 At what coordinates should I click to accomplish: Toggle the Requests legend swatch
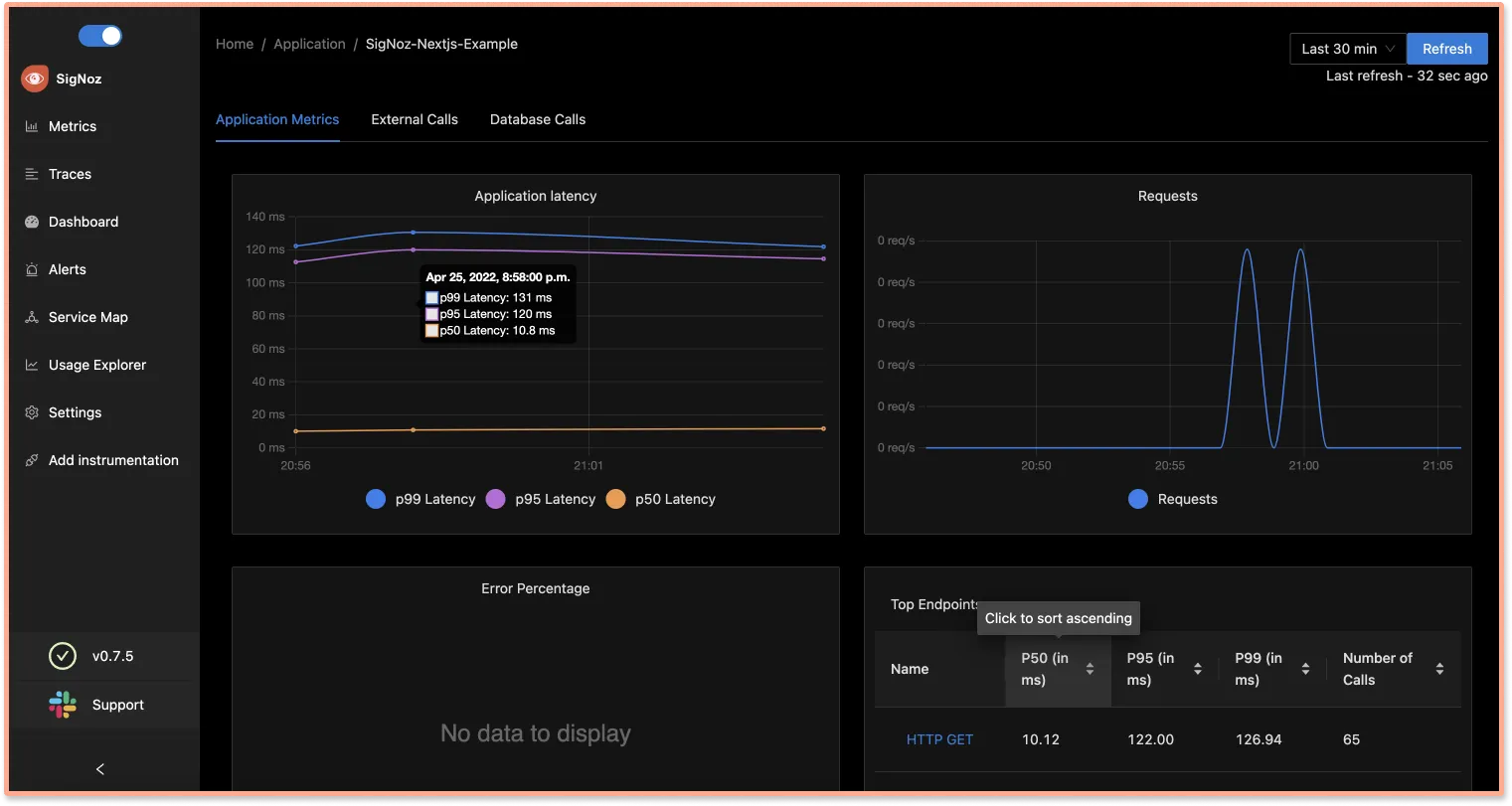point(1138,499)
